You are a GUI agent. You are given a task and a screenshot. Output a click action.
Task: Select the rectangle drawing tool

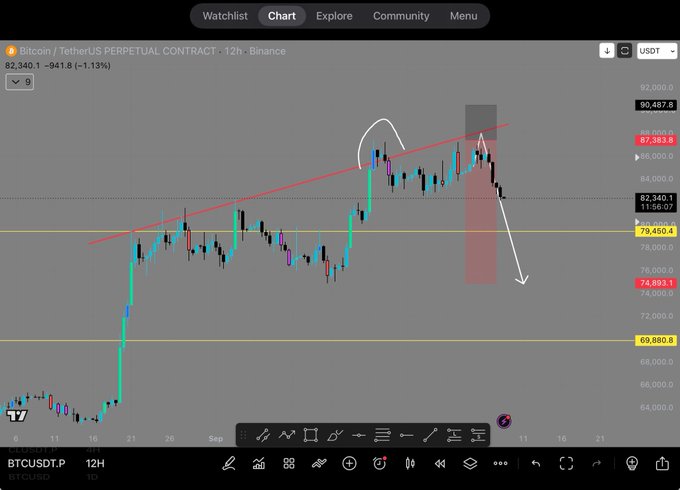(x=311, y=435)
